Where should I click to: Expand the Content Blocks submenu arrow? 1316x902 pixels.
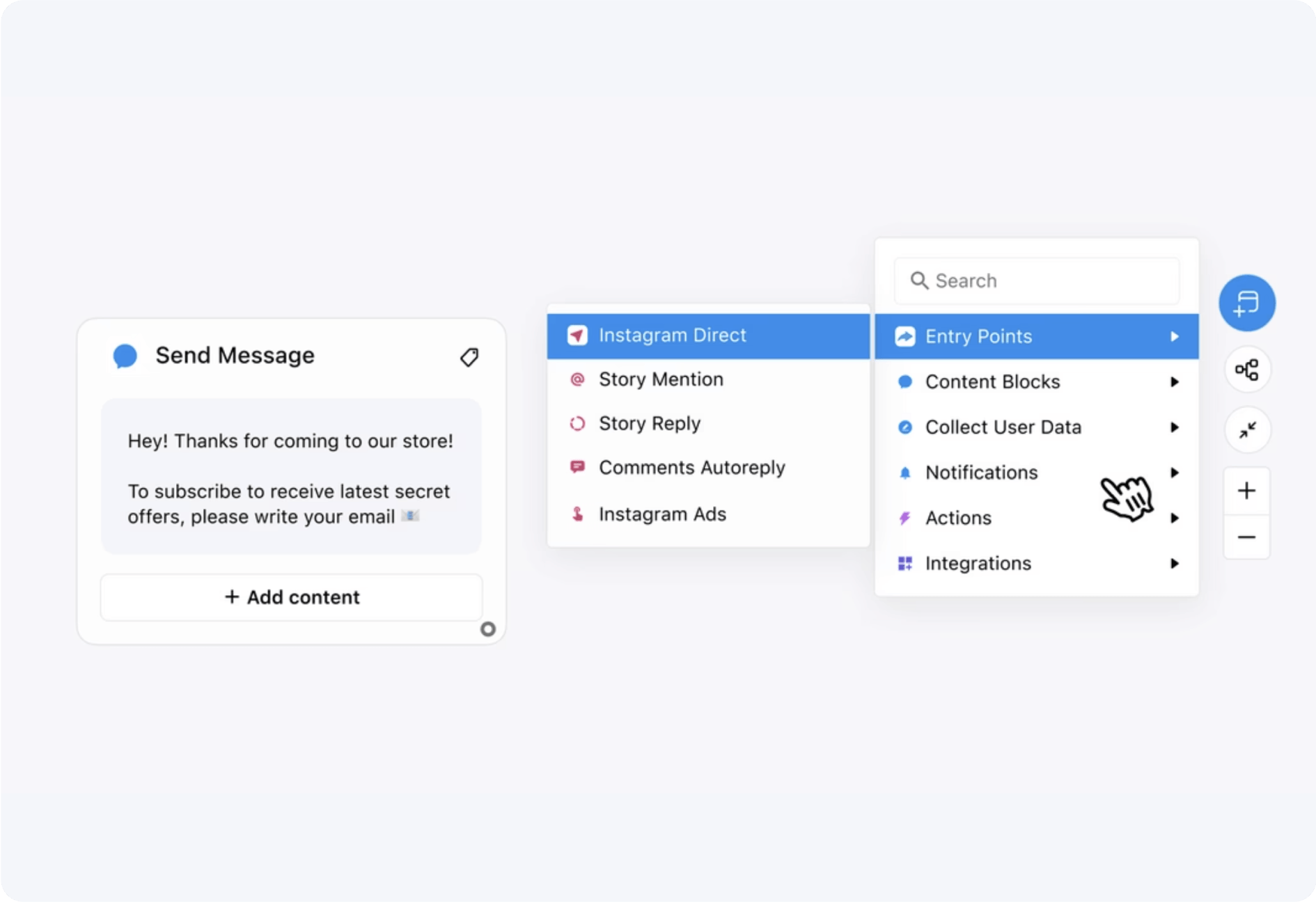point(1174,382)
